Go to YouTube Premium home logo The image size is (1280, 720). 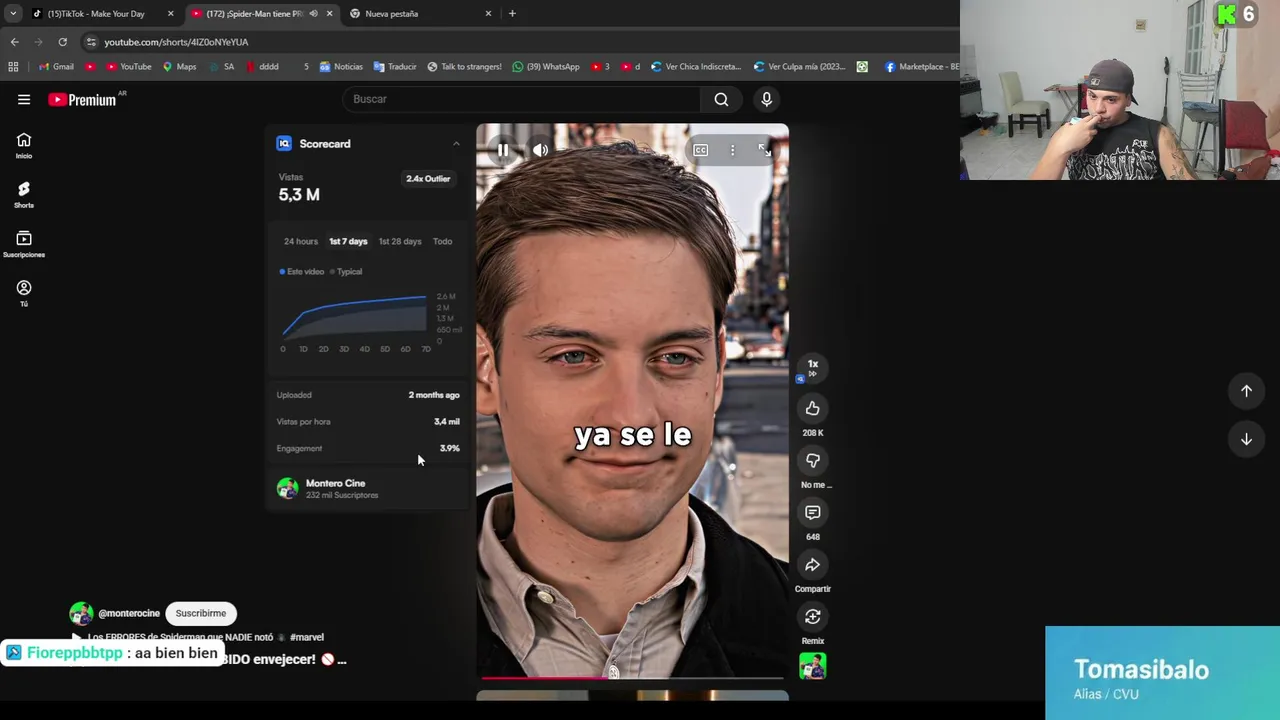83,100
